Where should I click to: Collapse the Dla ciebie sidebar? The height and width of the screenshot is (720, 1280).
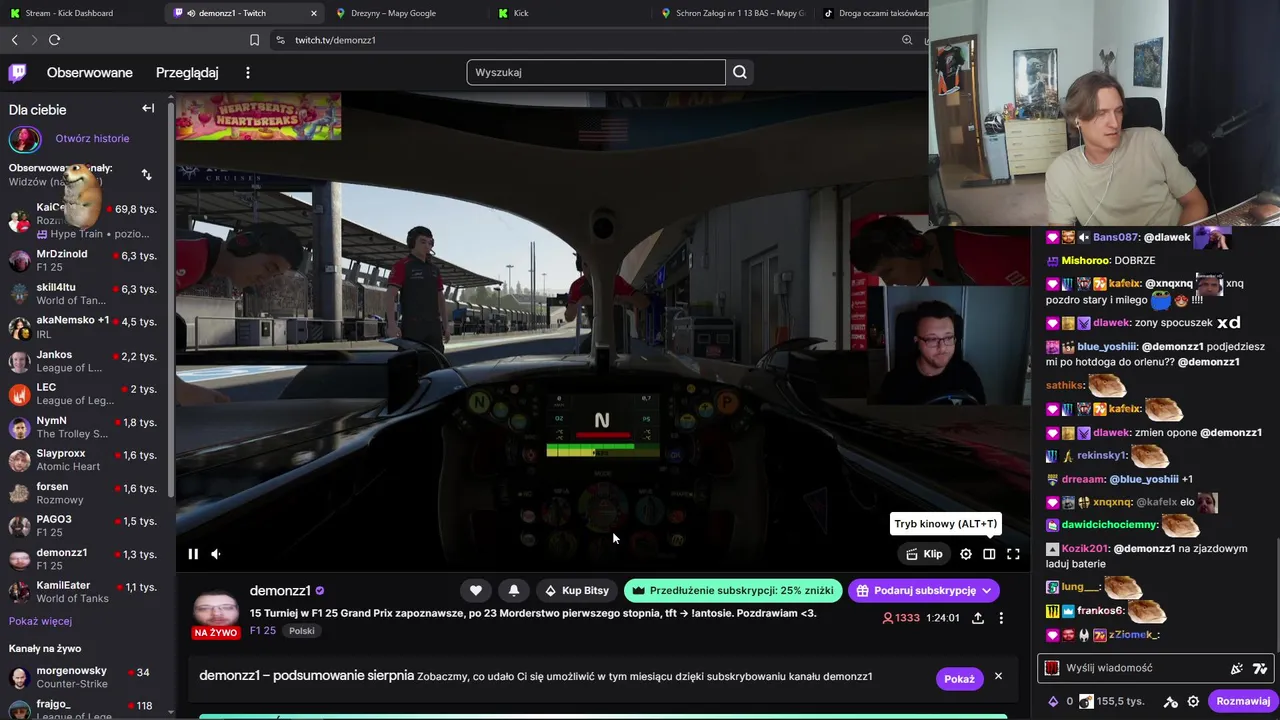click(148, 108)
